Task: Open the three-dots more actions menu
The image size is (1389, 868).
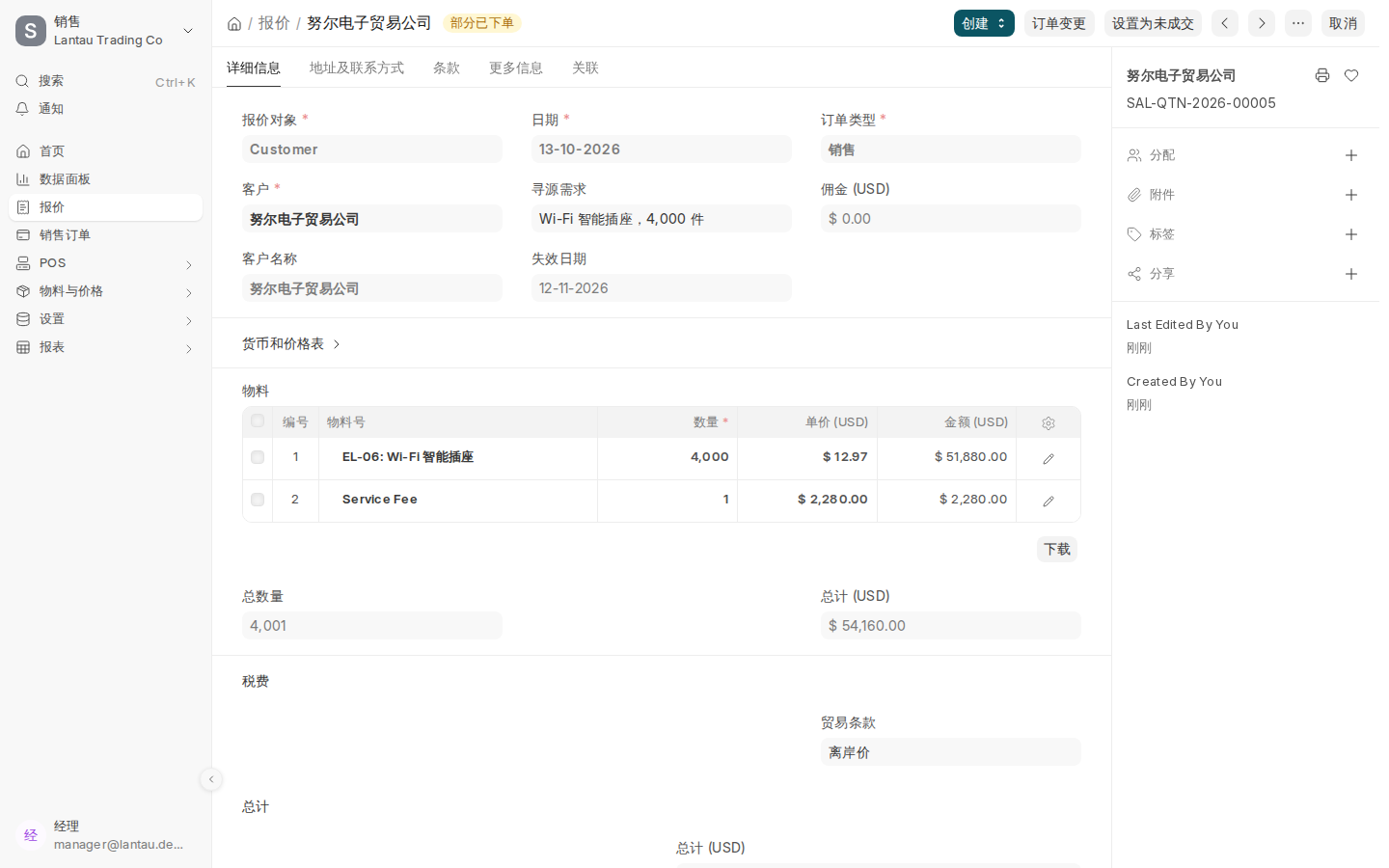Action: [1298, 23]
